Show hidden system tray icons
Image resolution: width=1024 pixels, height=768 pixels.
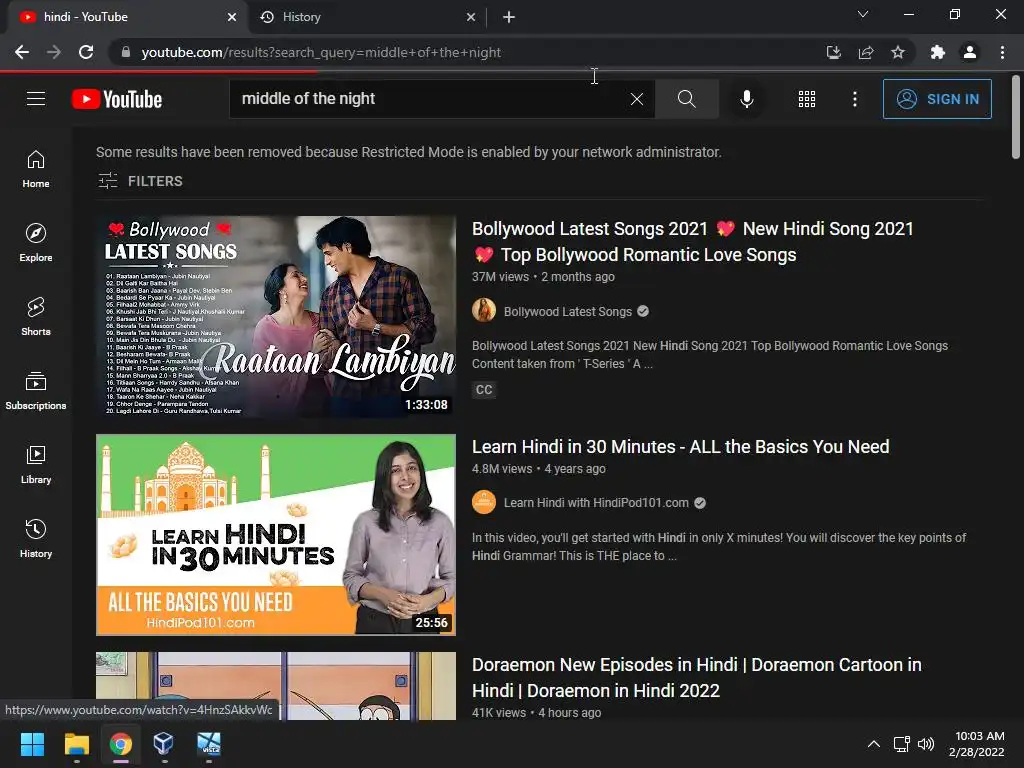point(873,744)
